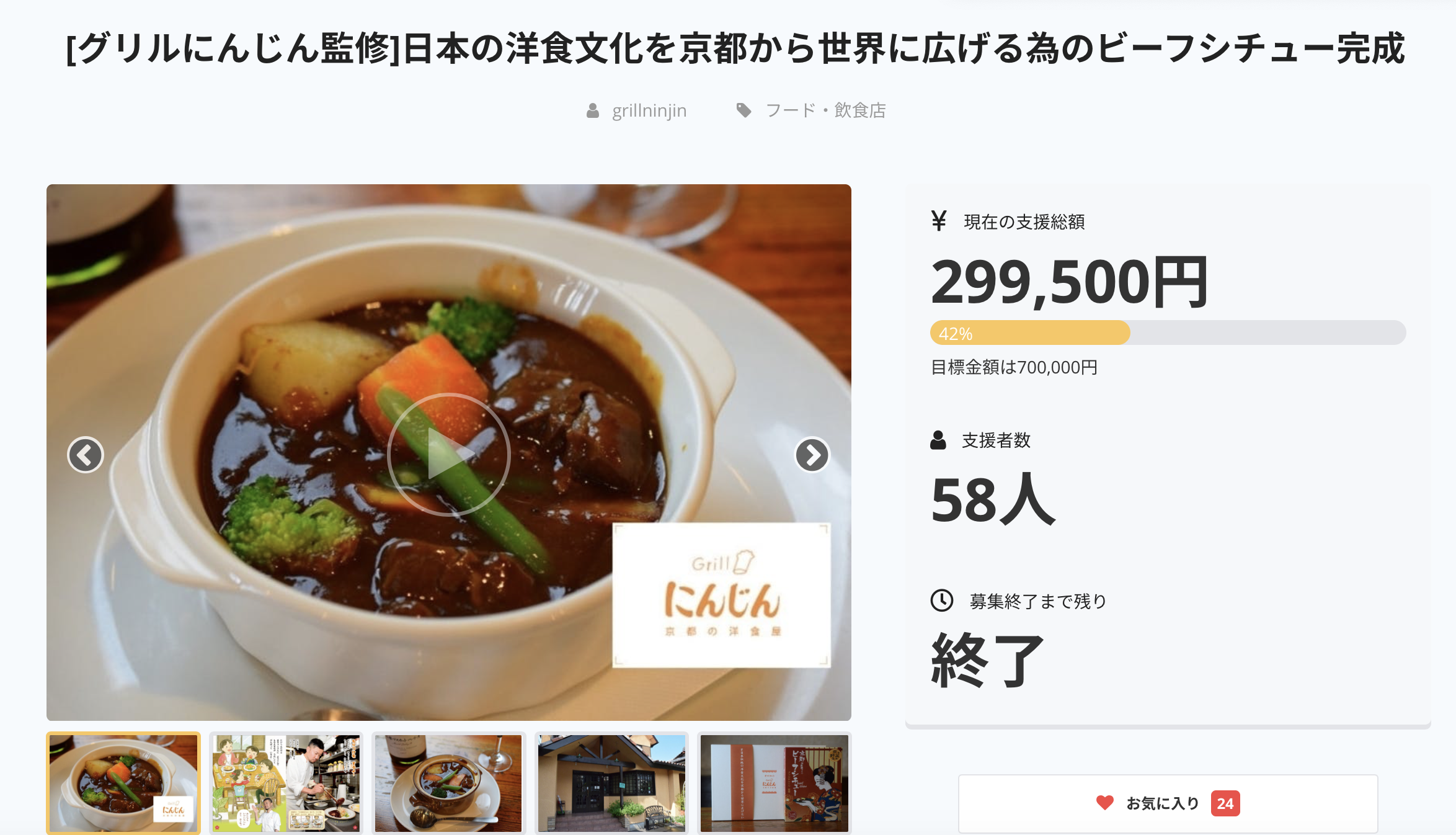This screenshot has height=835, width=1456.
Task: Add the project to favorites with お気に入り
Action: click(x=1168, y=803)
